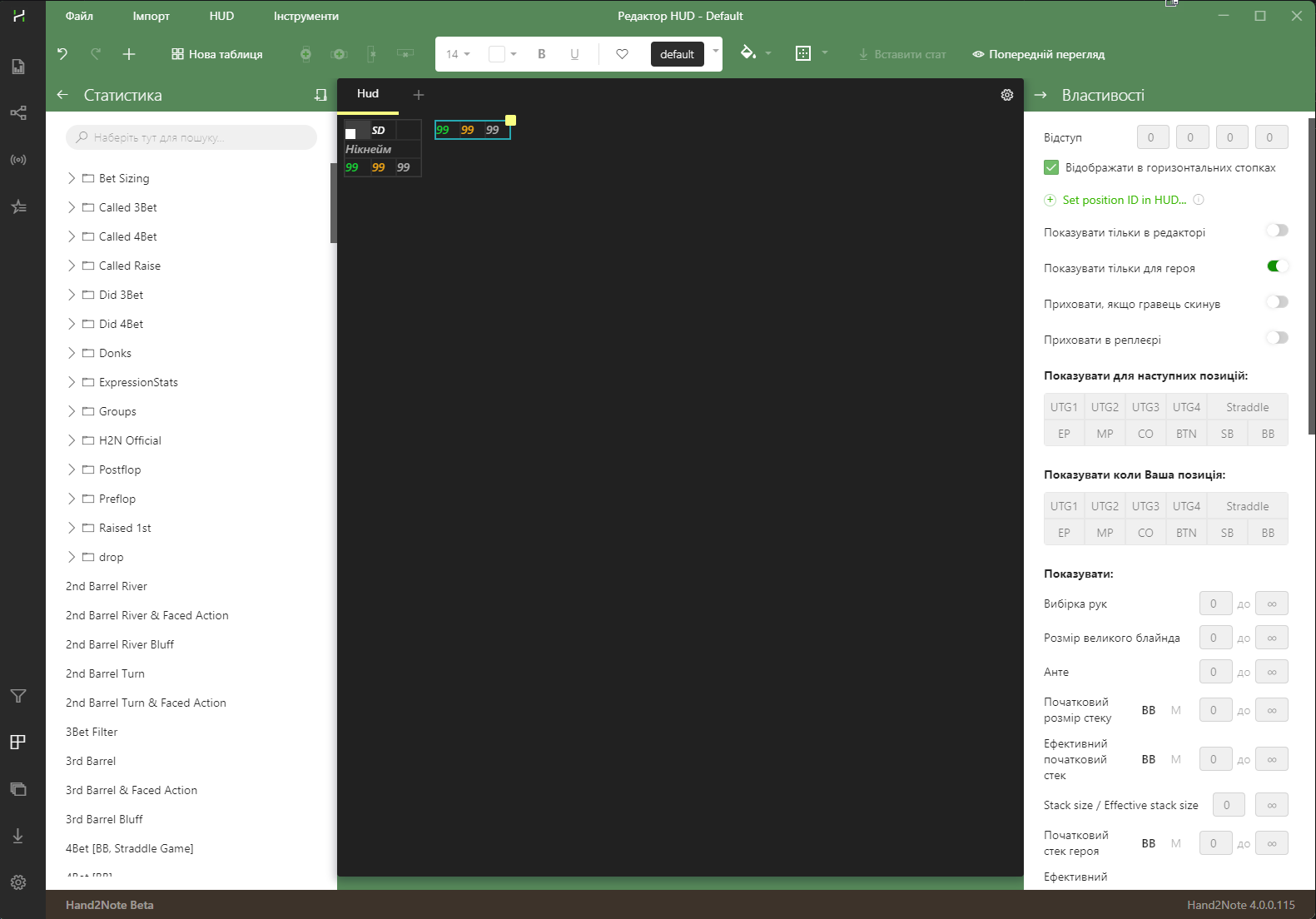Expand the H2N Official folder
Viewport: 1316px width, 919px height.
coord(72,440)
